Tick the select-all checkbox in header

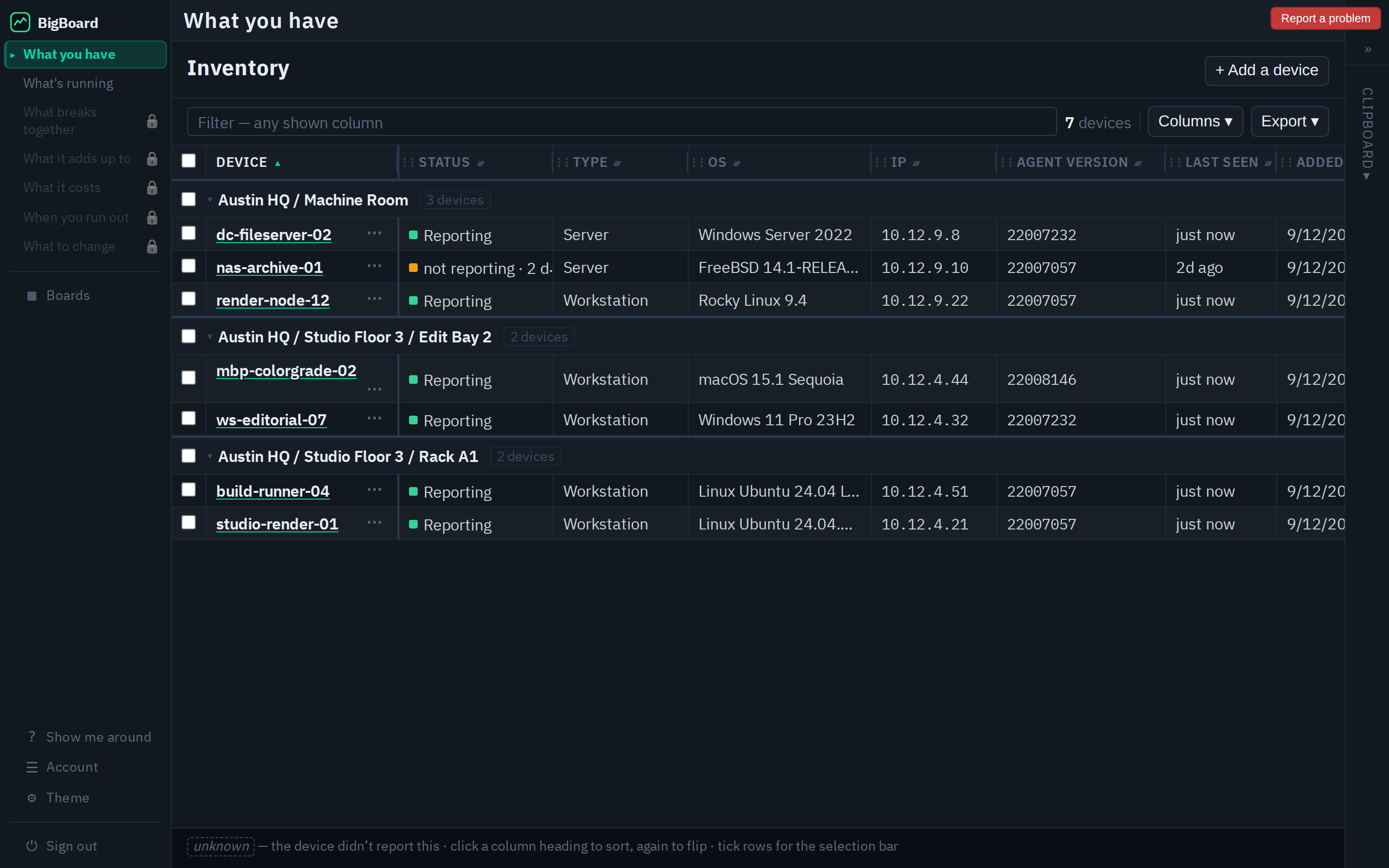(188, 161)
